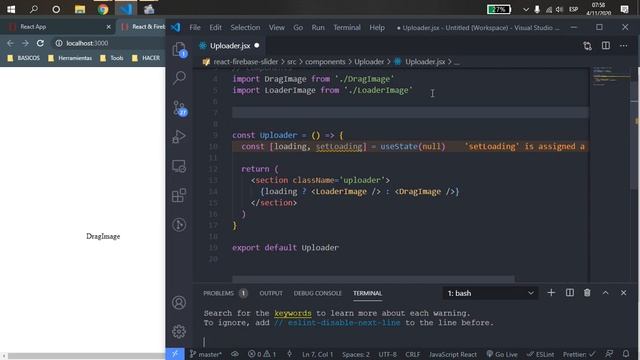Open the VS Code File menu
Image resolution: width=640 pixels, height=360 pixels.
pyautogui.click(x=195, y=27)
